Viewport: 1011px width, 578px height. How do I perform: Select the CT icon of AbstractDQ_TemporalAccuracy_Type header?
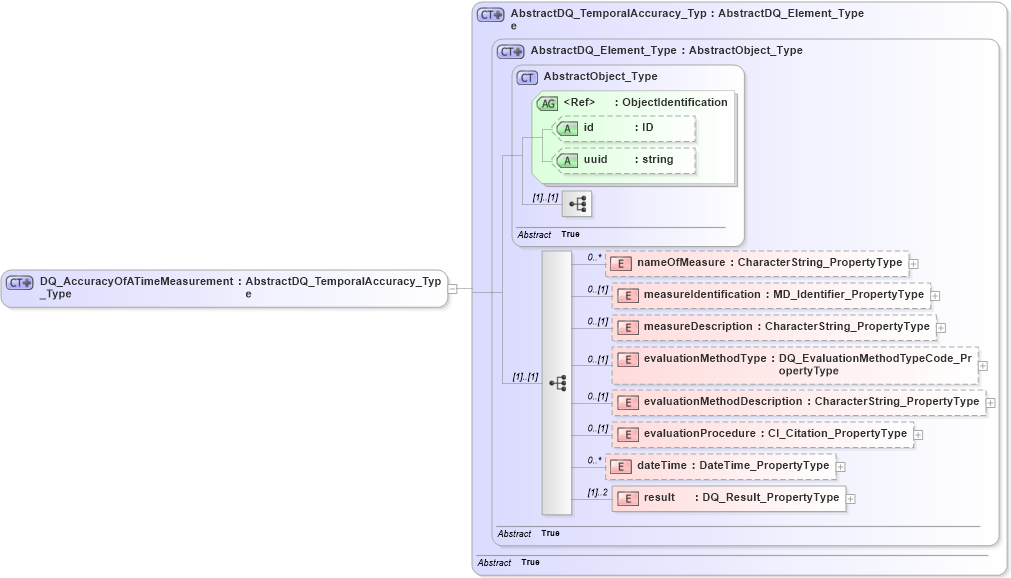point(489,14)
